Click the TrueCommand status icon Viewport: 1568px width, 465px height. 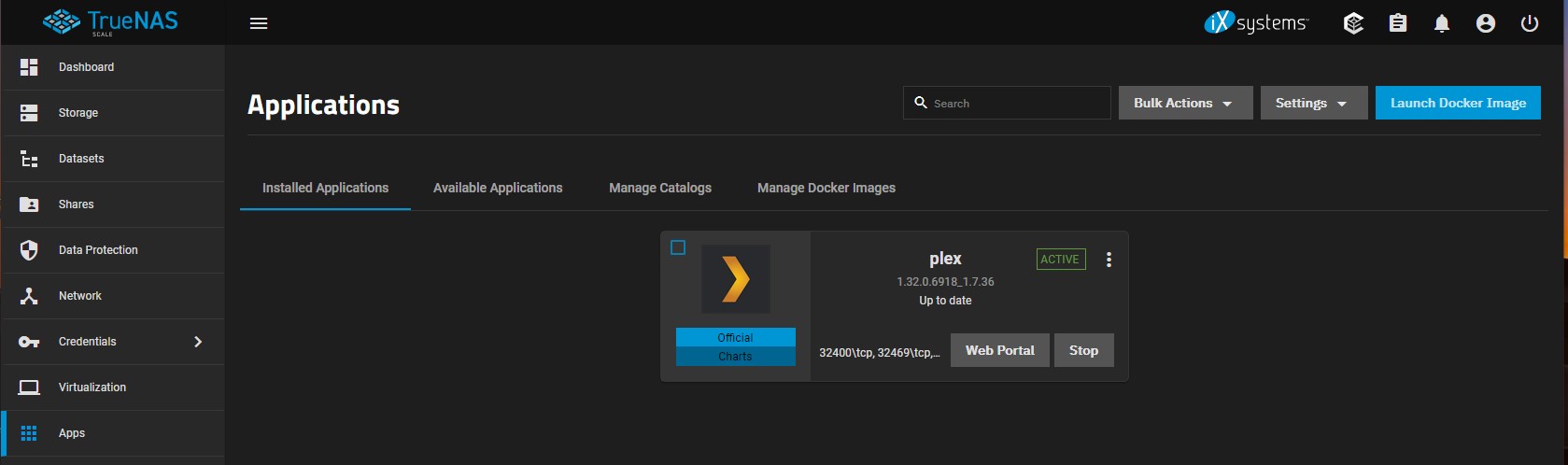click(1353, 23)
